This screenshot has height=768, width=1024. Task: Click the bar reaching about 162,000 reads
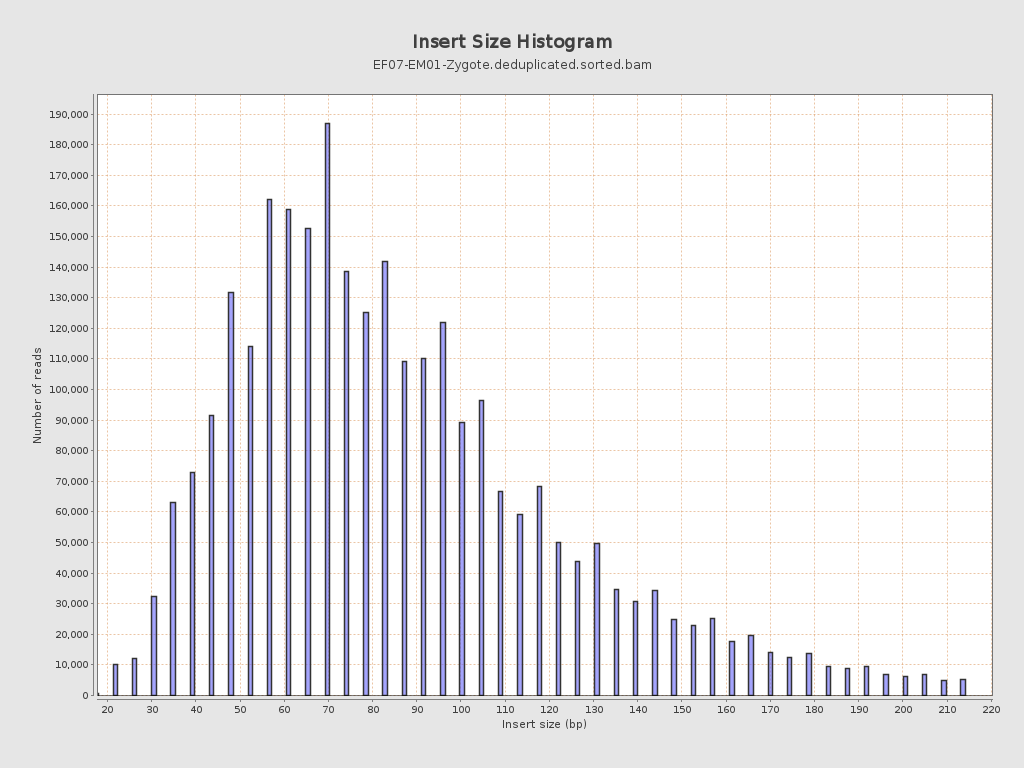[x=270, y=447]
